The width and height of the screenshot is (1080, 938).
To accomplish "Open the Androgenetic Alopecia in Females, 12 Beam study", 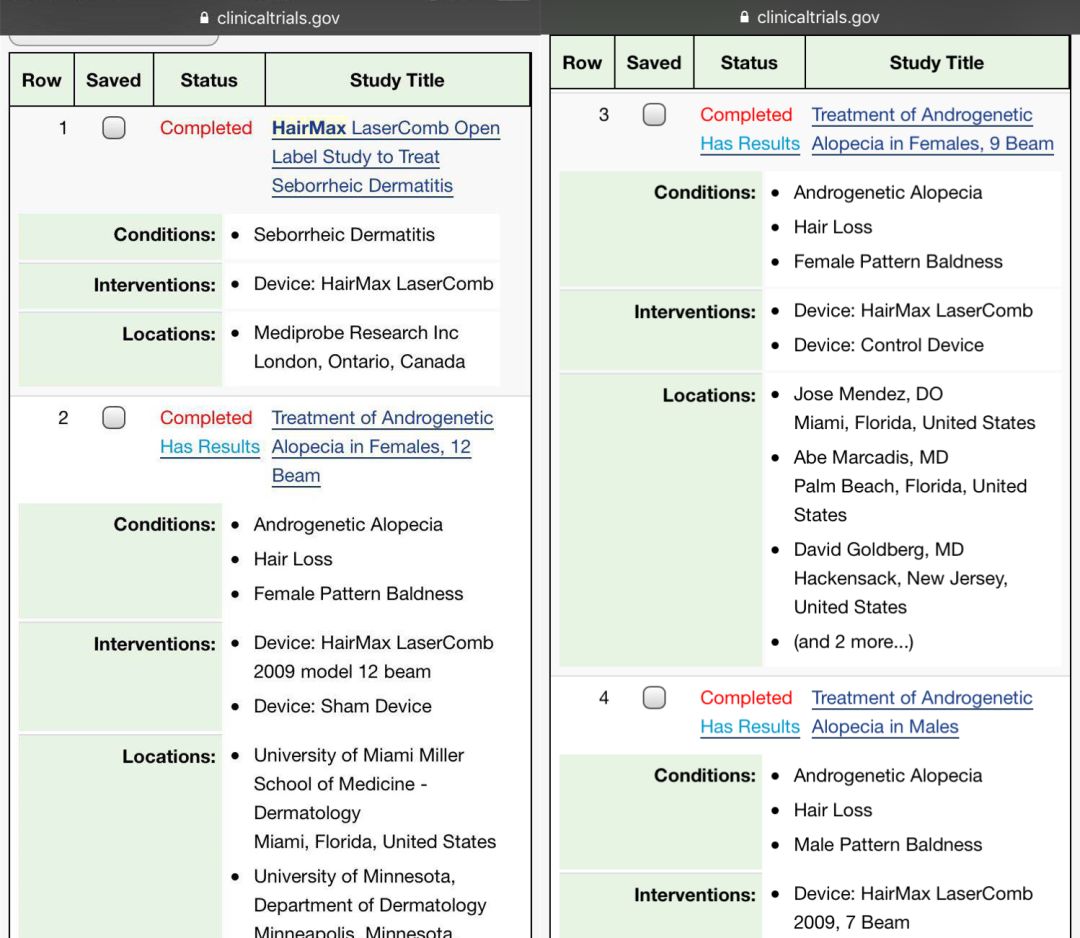I will click(x=382, y=446).
